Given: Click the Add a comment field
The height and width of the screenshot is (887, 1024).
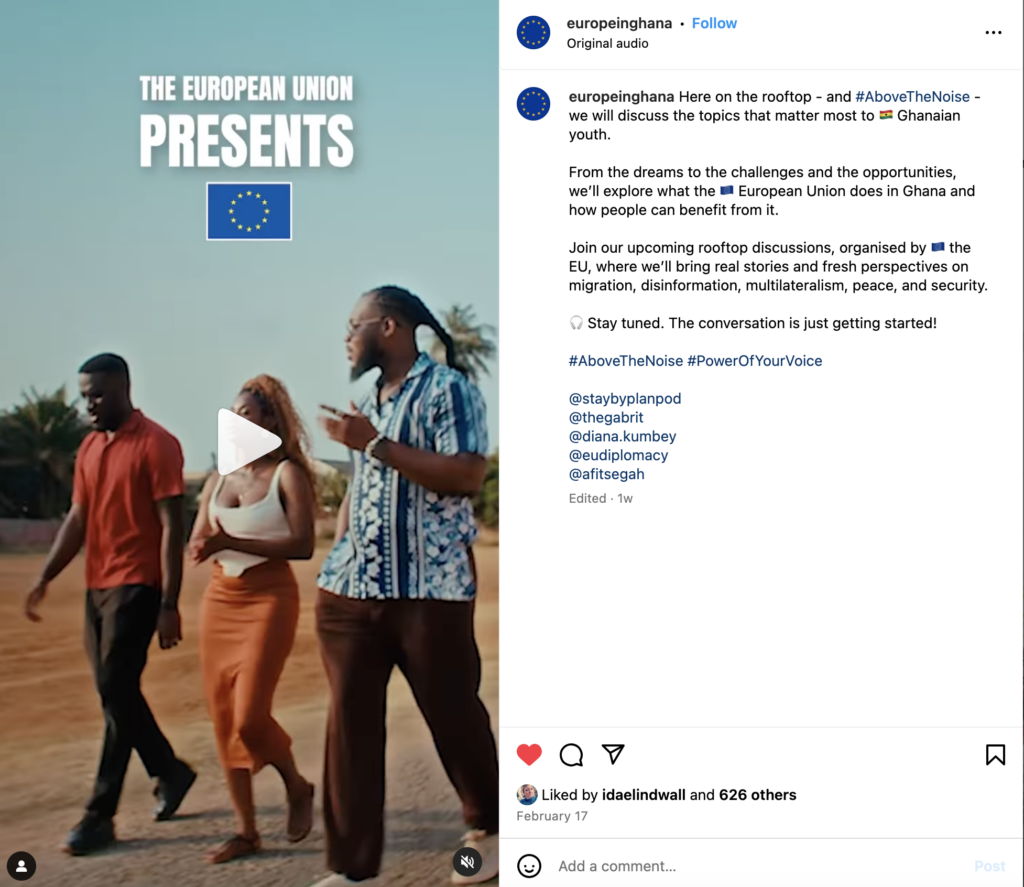Looking at the screenshot, I should 758,866.
